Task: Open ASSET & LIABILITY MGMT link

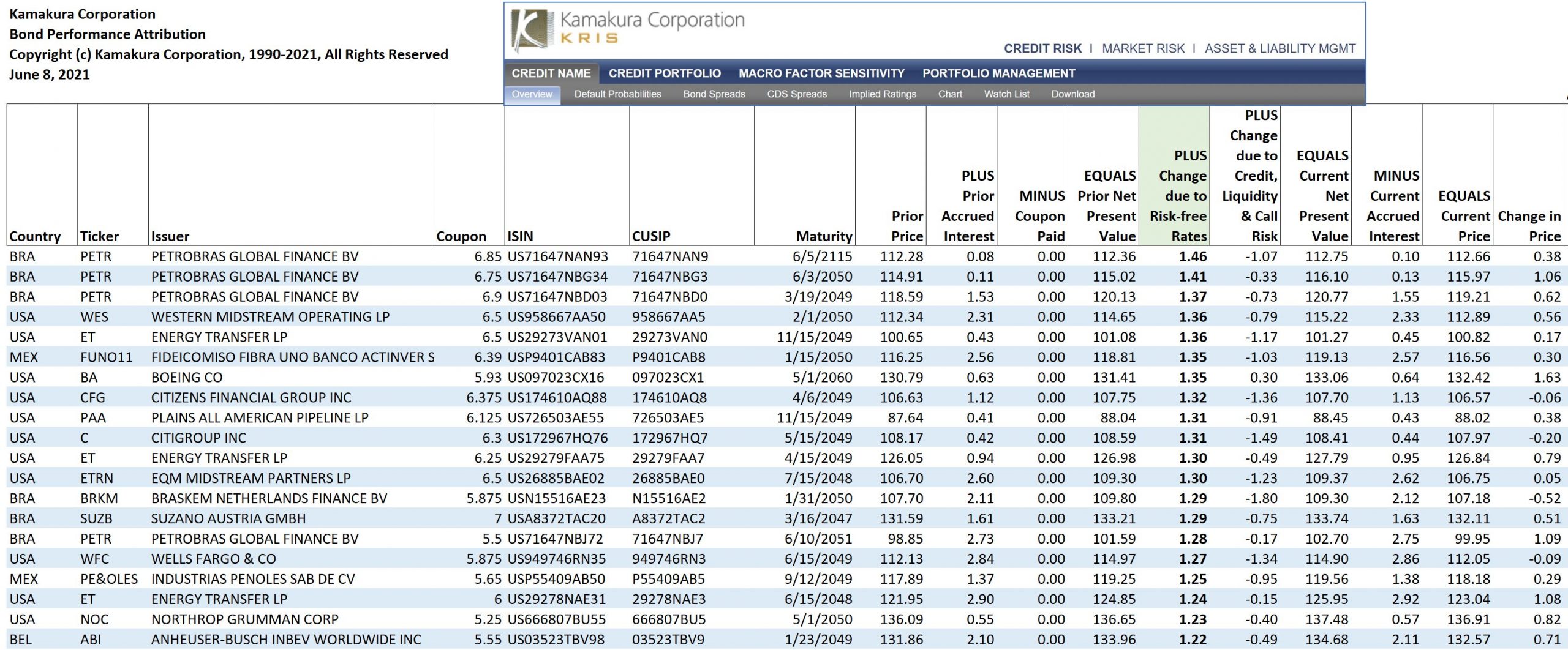Action: tap(1280, 48)
